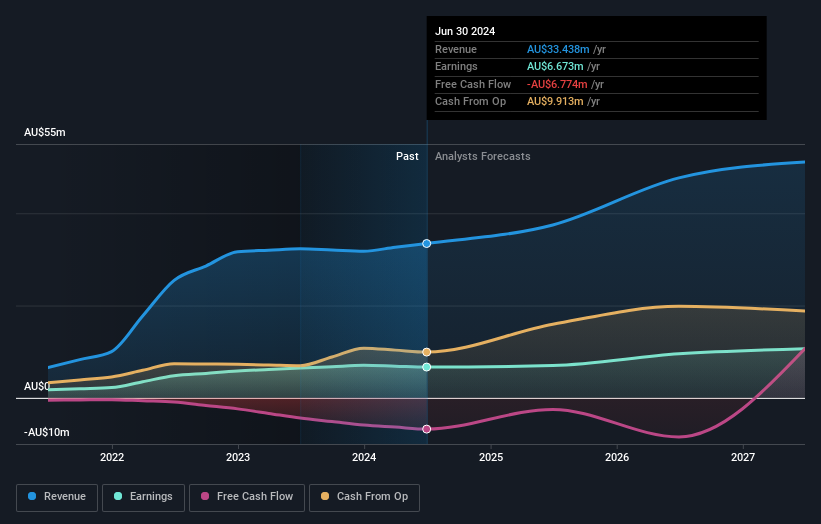Toggle the Earnings legend button
Screen dimensions: 821x524
[x=143, y=497]
